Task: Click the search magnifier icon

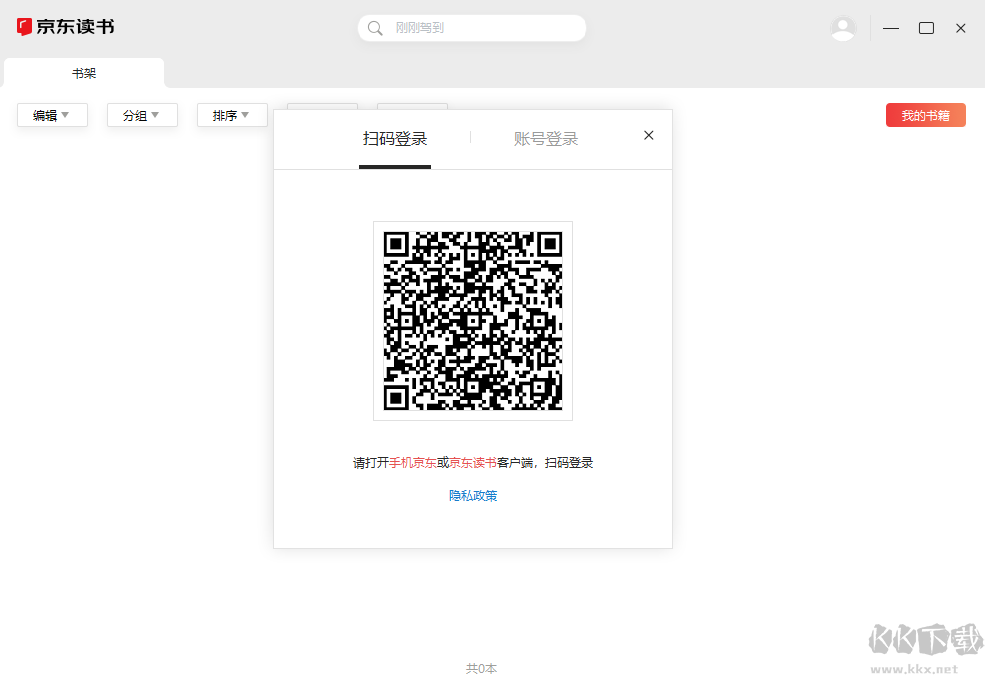Action: pos(375,28)
